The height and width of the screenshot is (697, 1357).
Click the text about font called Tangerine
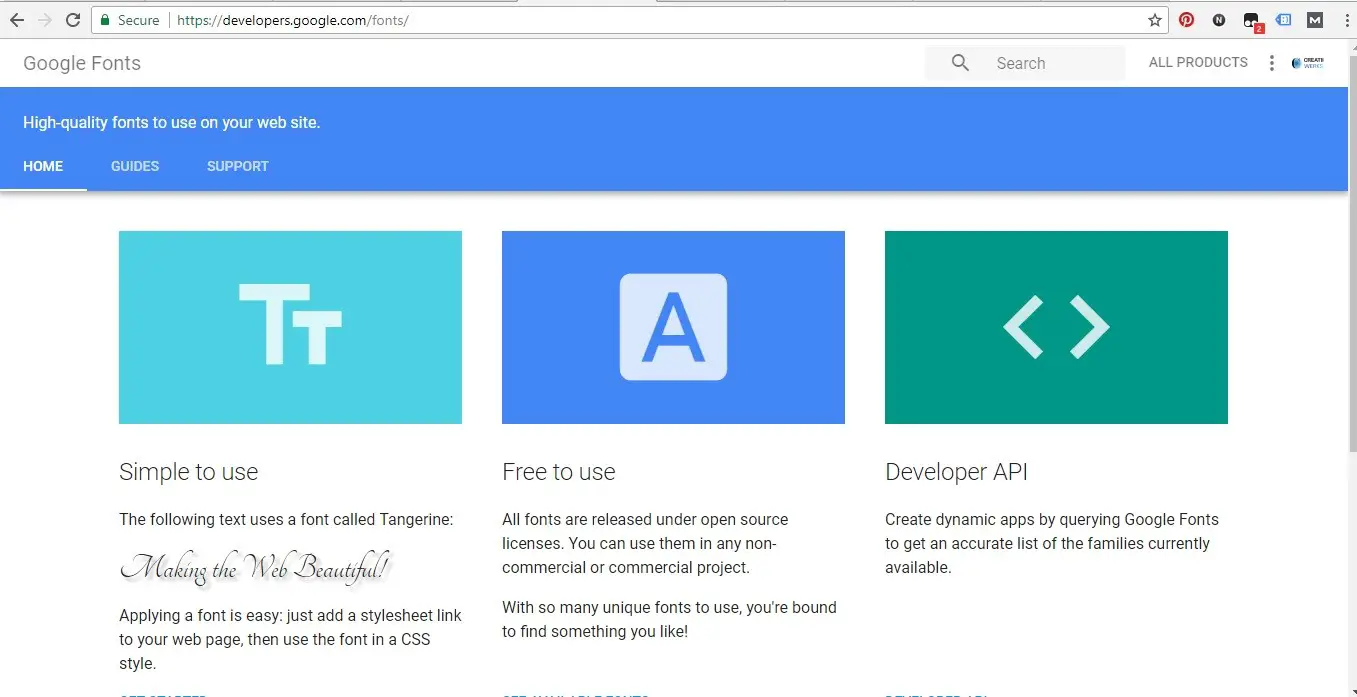click(286, 520)
